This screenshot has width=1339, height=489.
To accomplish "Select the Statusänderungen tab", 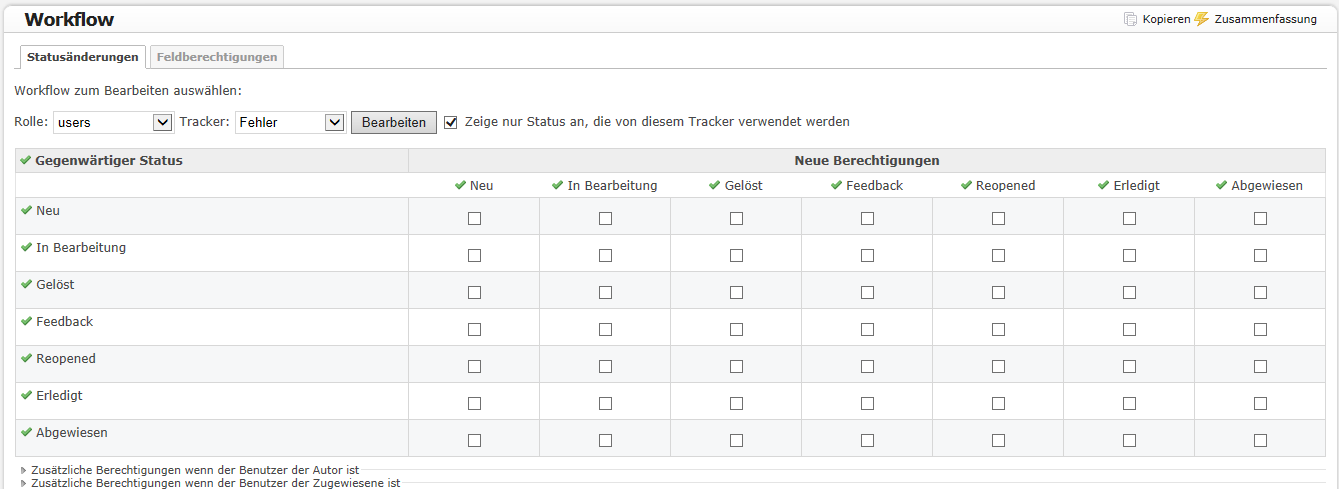I will pos(83,57).
